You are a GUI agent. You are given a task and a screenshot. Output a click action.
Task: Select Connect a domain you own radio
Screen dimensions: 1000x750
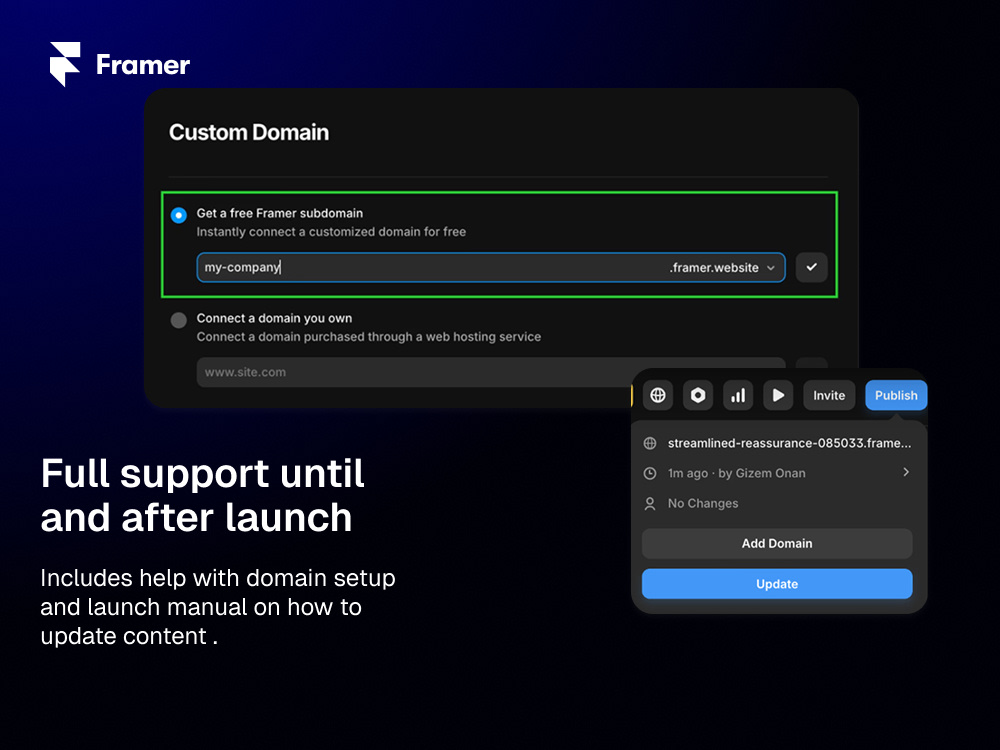(179, 320)
